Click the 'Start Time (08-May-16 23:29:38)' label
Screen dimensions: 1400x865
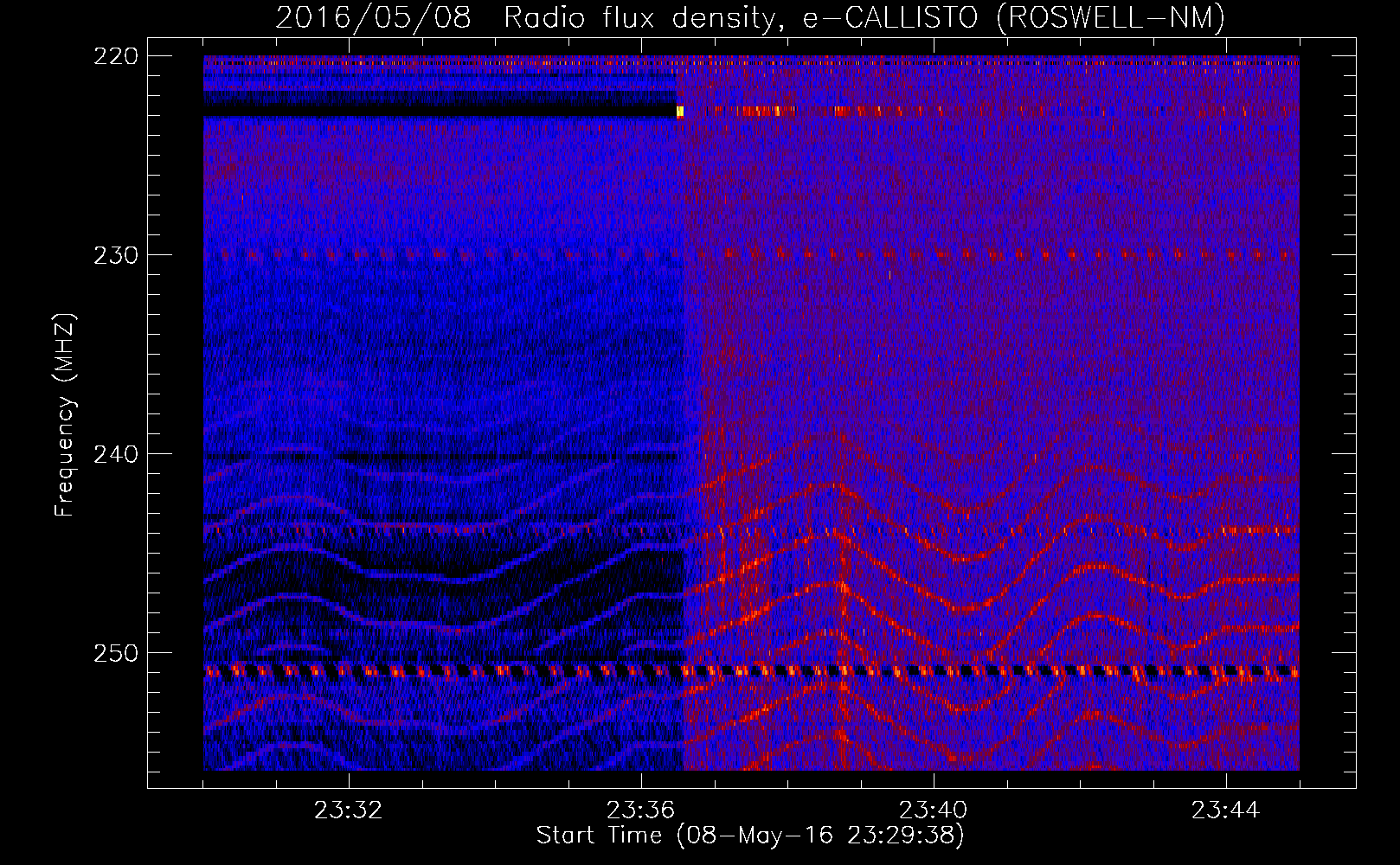point(750,836)
